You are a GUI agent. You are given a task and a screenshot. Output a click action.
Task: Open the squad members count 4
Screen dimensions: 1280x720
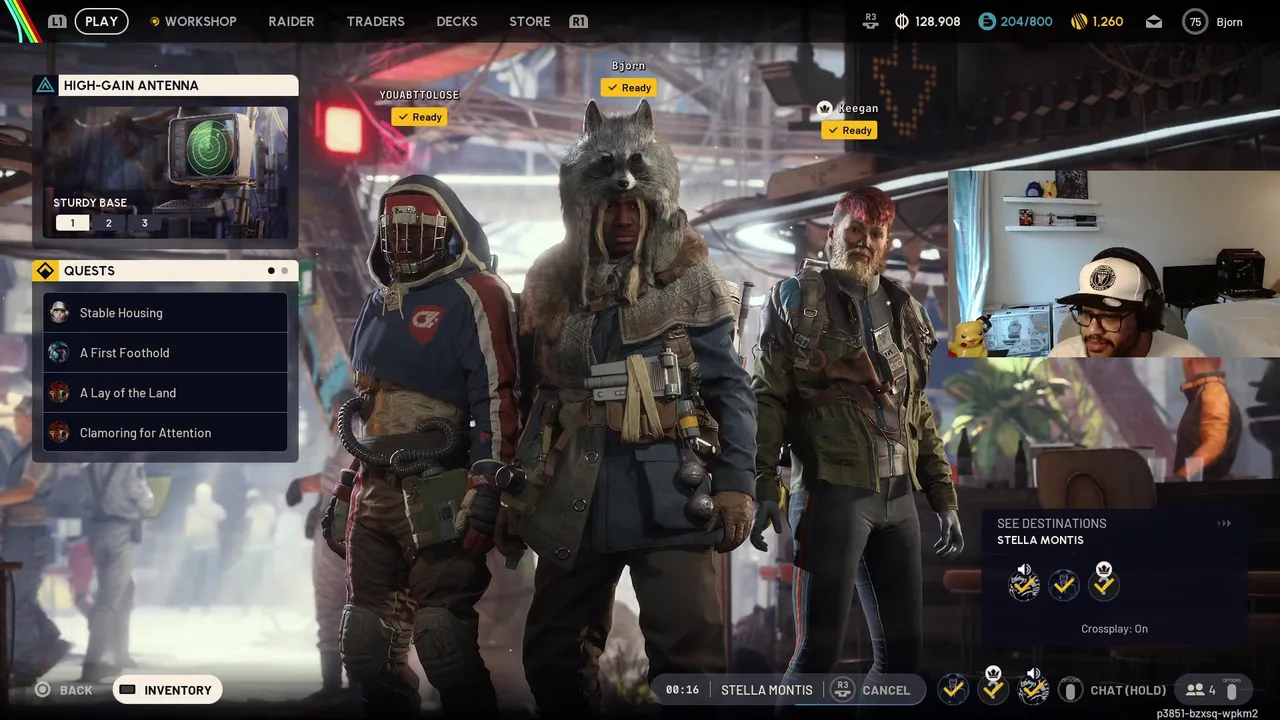coord(1200,690)
